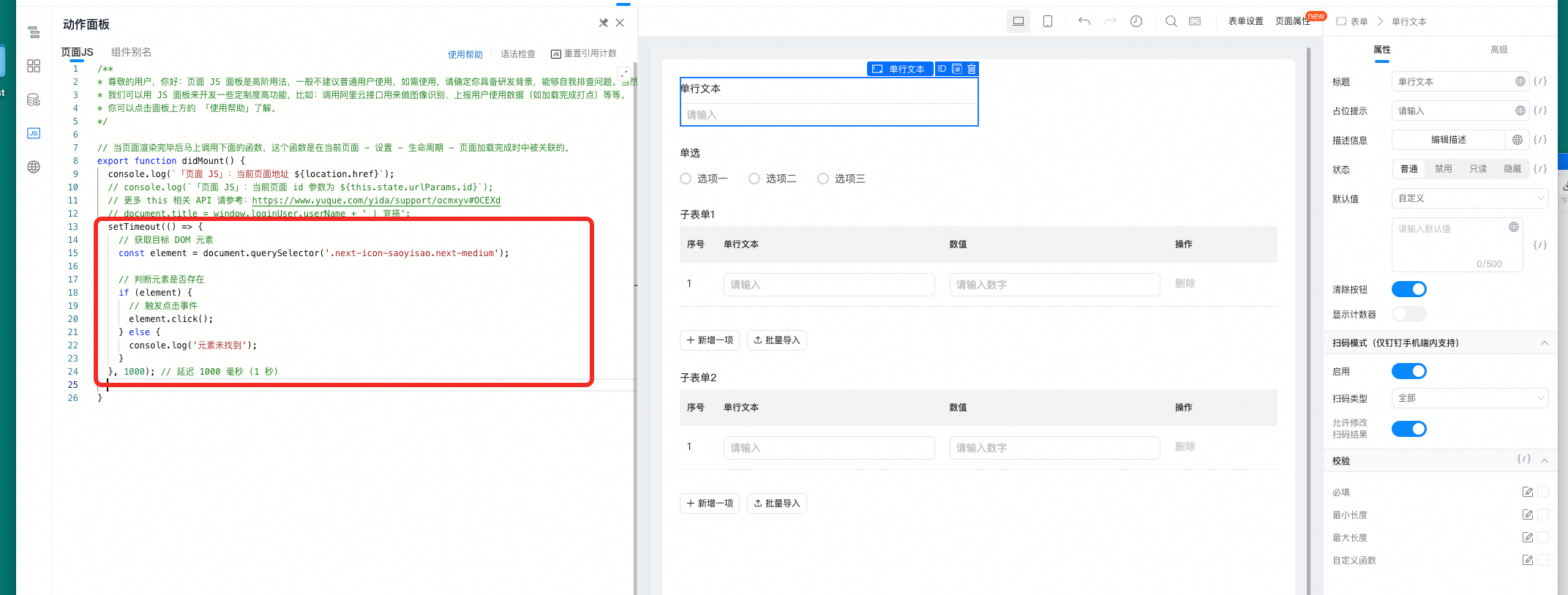Click the globe icon in 标题 field
The height and width of the screenshot is (595, 1568).
point(1520,81)
